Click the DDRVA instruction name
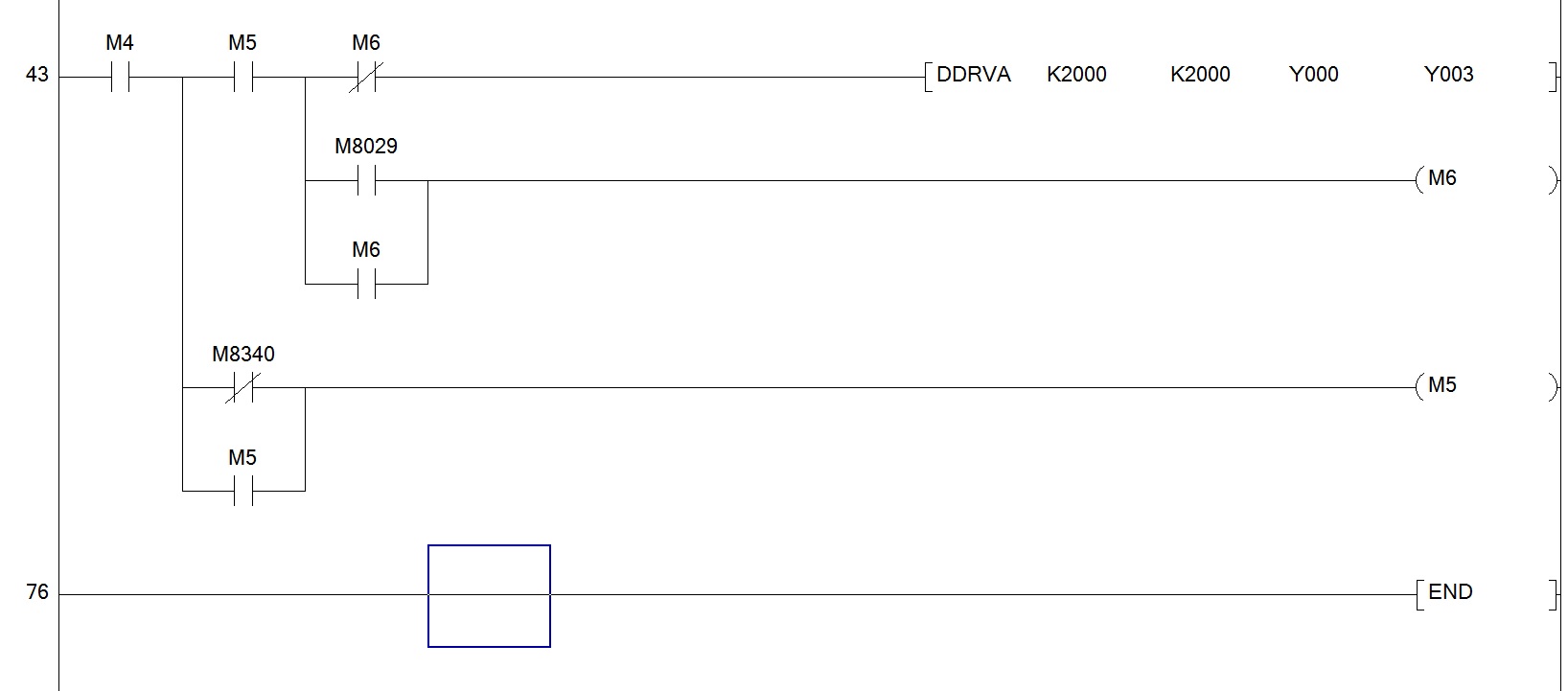The width and height of the screenshot is (1568, 691). pos(973,75)
